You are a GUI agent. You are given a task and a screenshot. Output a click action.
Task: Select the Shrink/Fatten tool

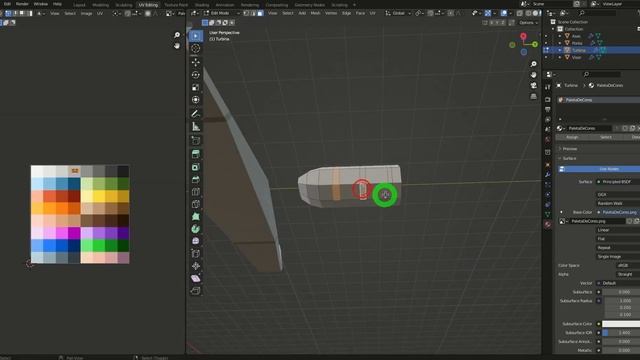196,266
